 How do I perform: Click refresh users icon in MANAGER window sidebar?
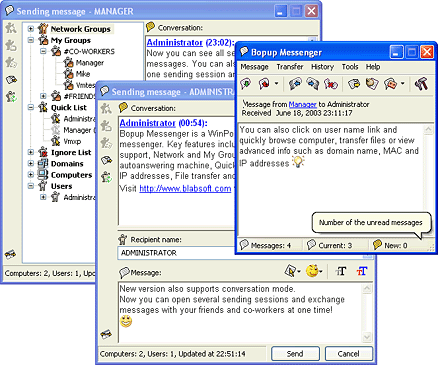tap(11, 96)
